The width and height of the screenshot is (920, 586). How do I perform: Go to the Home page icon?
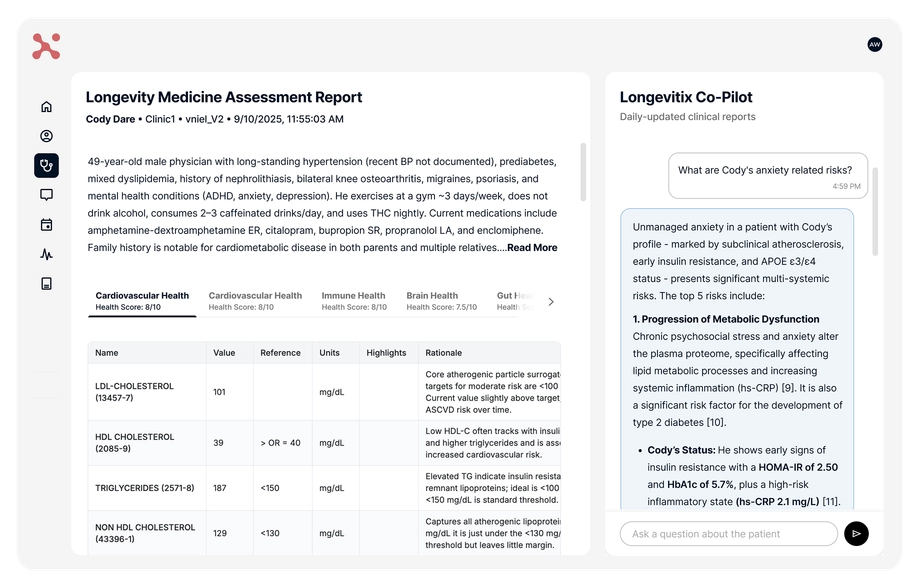[46, 107]
